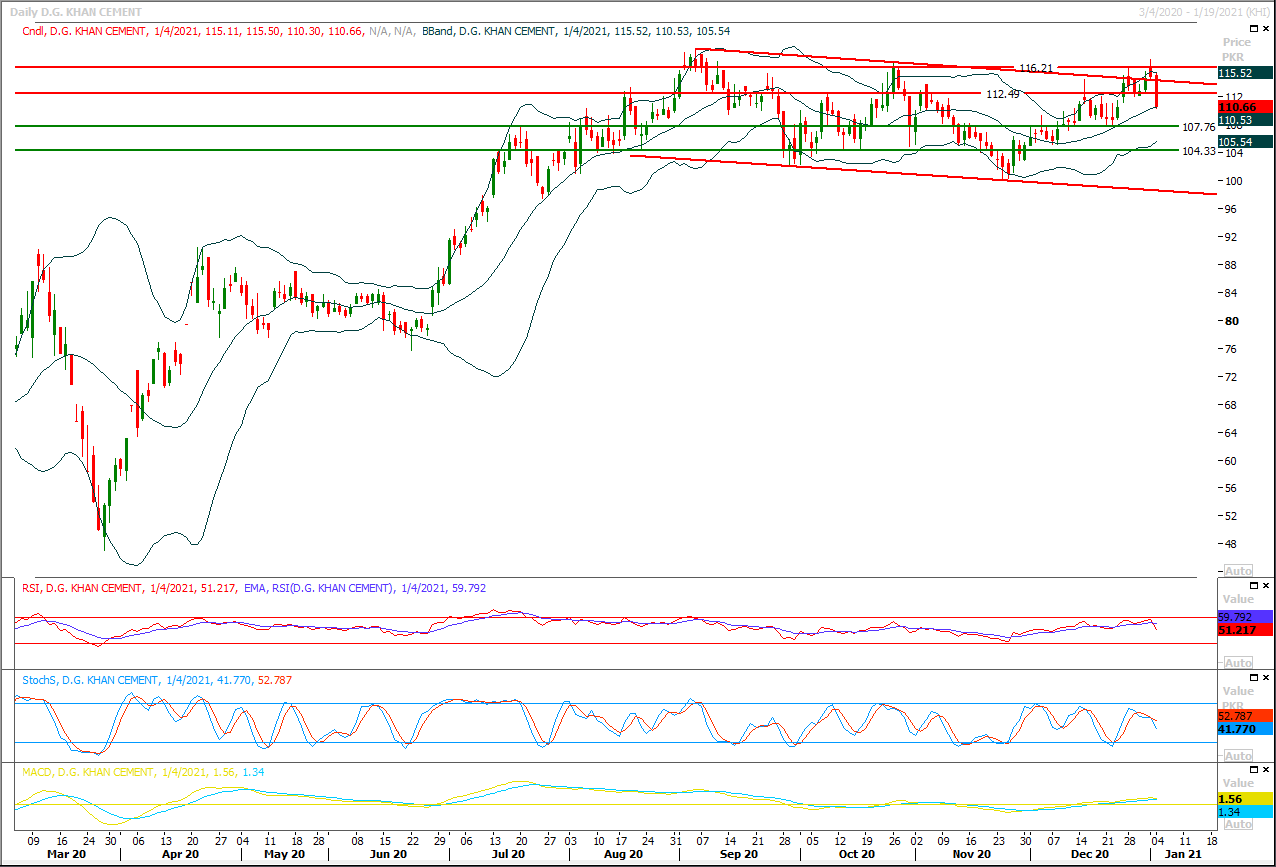Click the 'Oct 20' month label on time axis
Viewport: 1276px width, 867px height.
click(857, 856)
